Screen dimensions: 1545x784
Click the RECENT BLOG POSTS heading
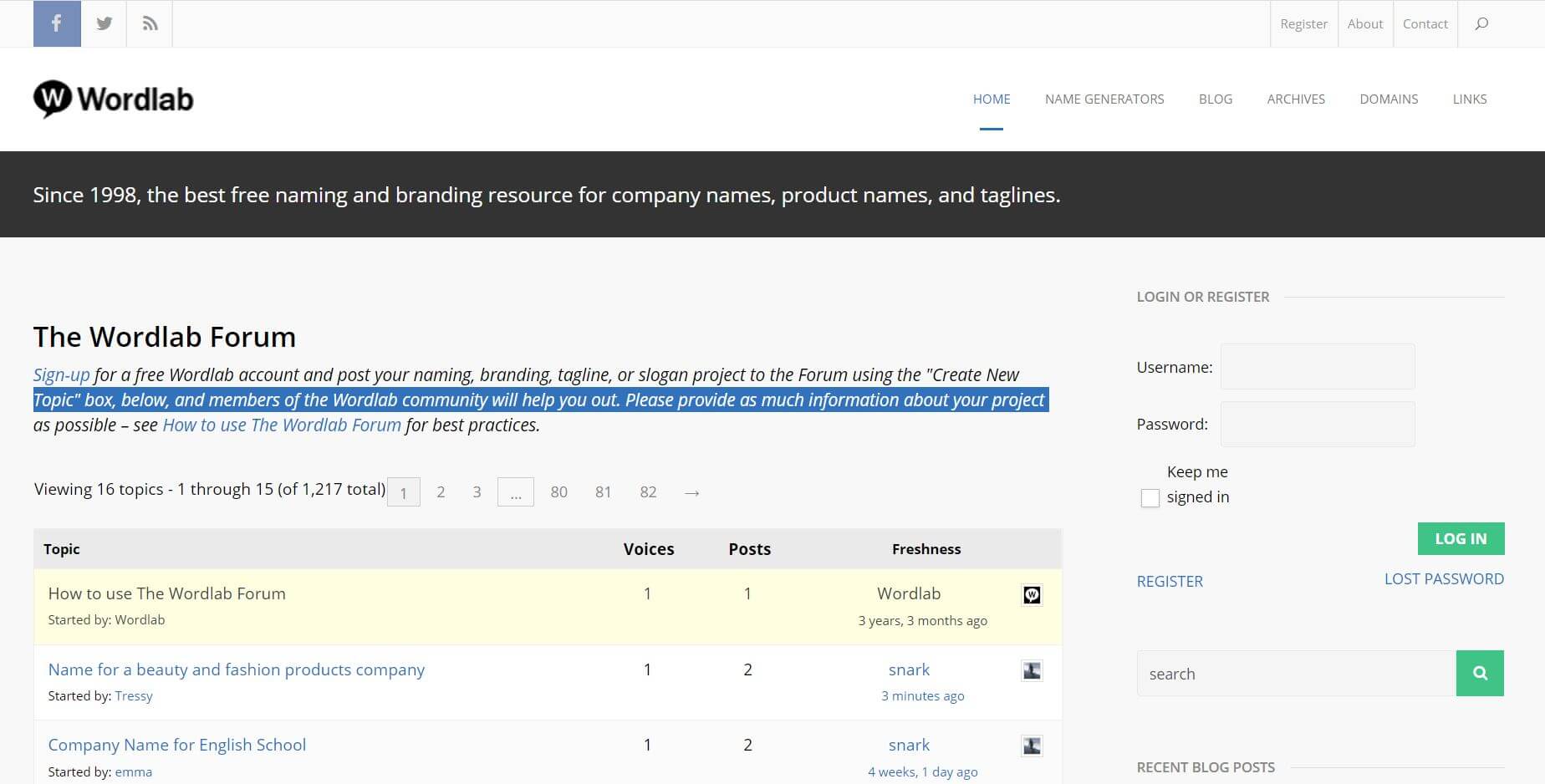[1206, 767]
